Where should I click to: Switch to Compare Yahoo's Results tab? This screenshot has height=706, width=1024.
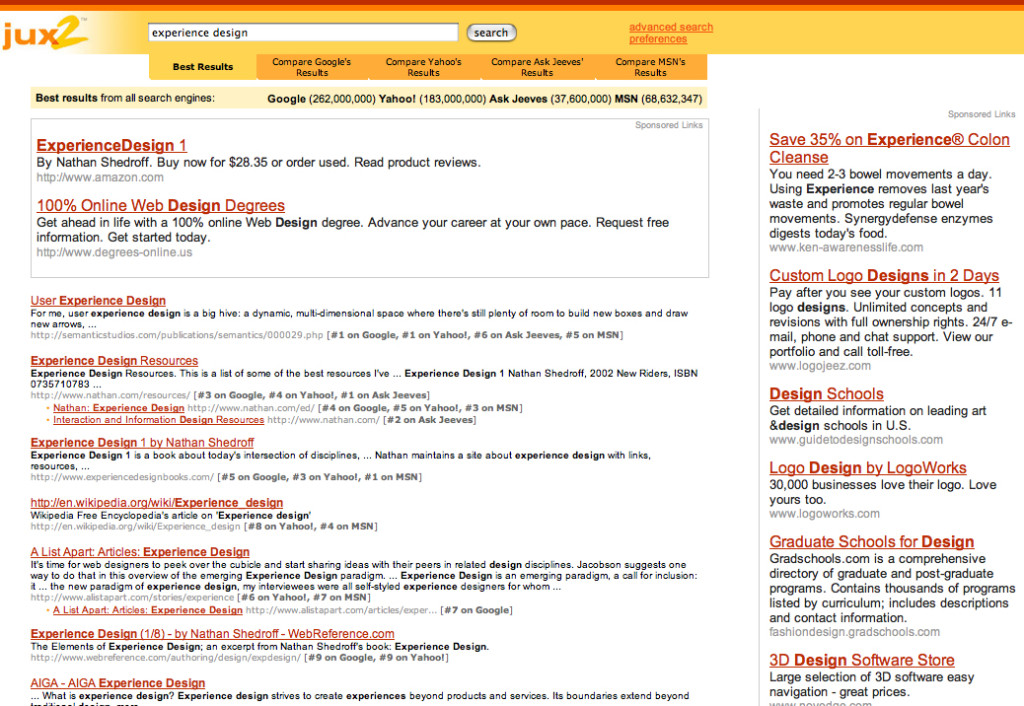point(423,67)
